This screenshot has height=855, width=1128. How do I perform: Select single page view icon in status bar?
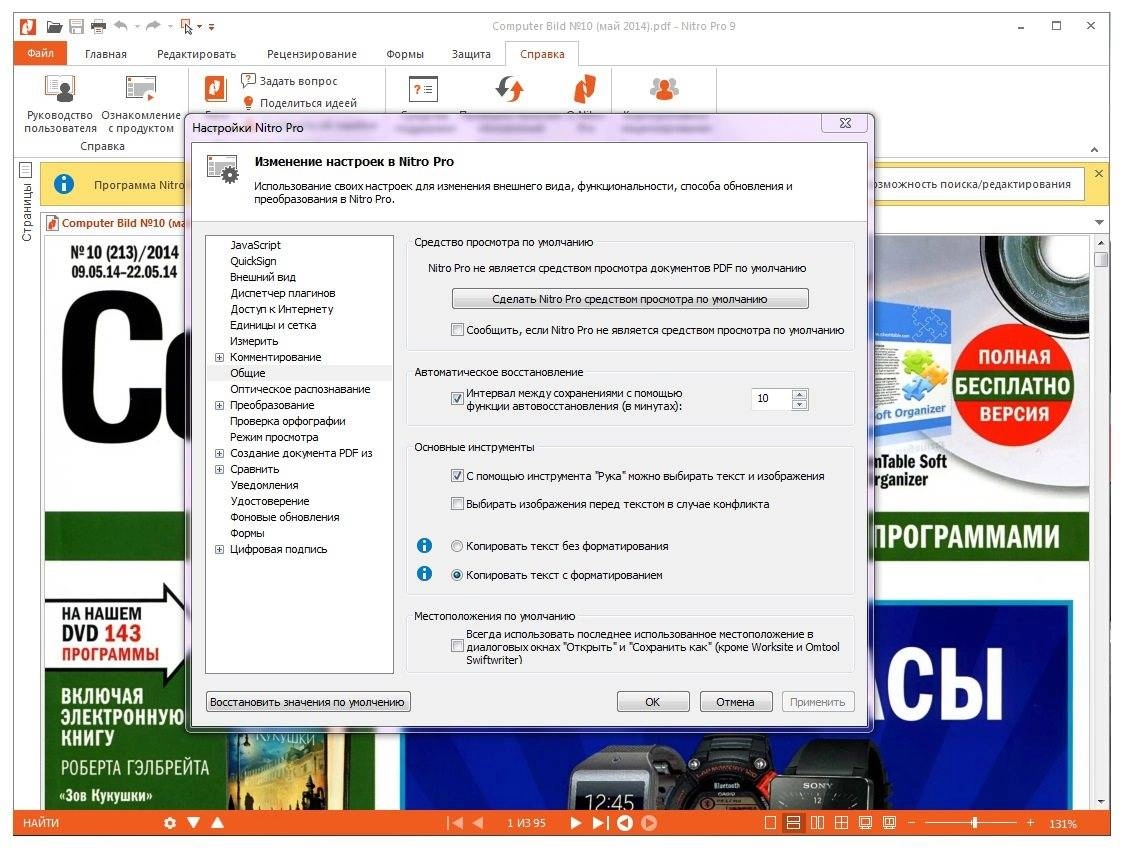[770, 823]
